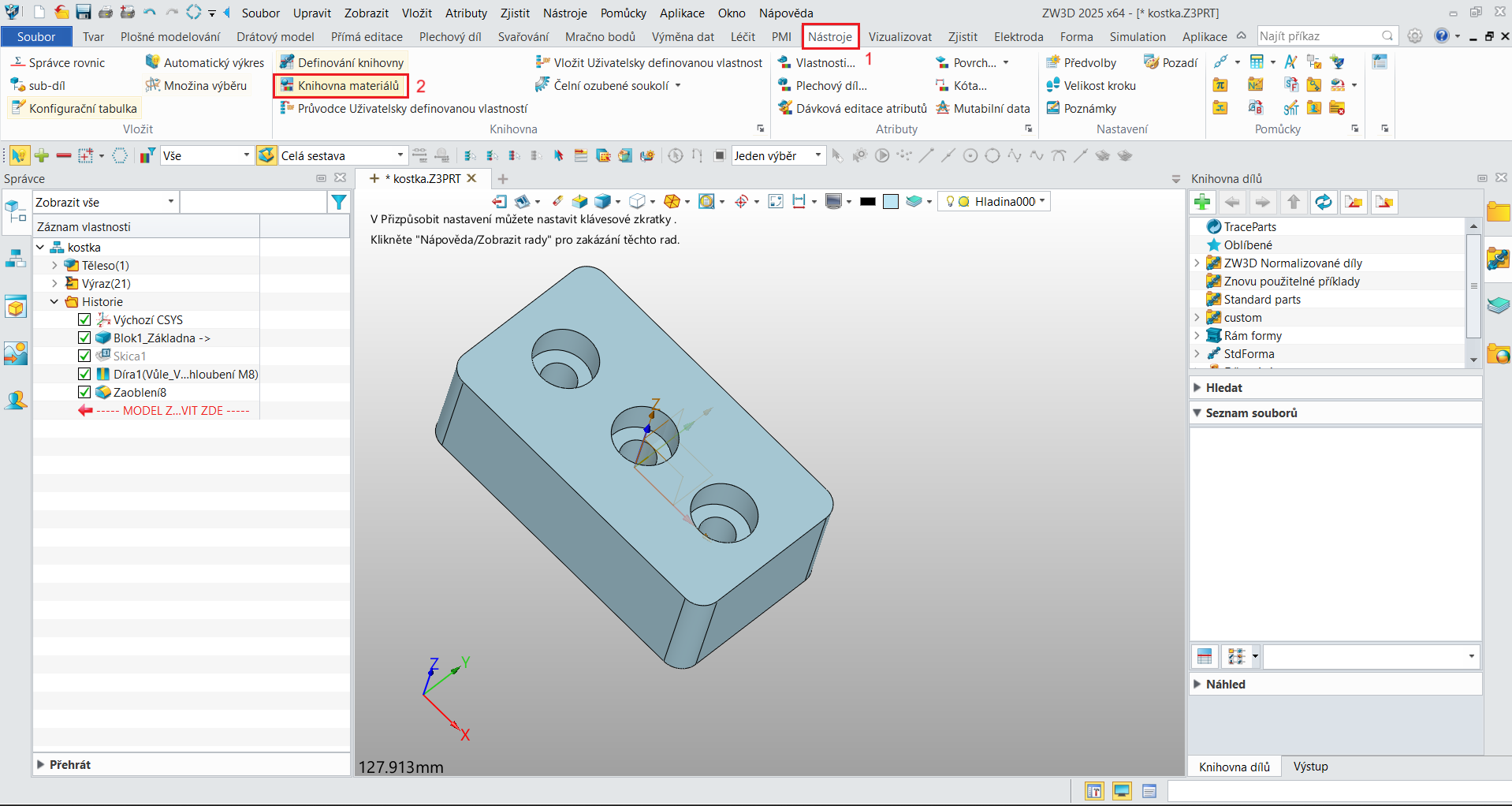Open the Celá sestava dropdown
This screenshot has height=806, width=1512.
tap(400, 155)
